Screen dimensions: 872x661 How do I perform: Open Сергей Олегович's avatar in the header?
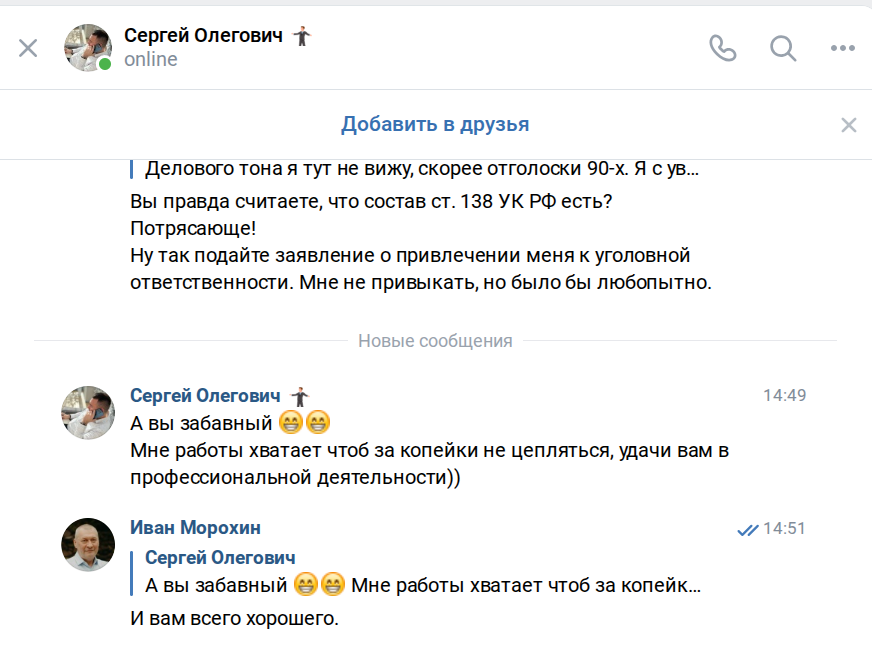pyautogui.click(x=88, y=48)
